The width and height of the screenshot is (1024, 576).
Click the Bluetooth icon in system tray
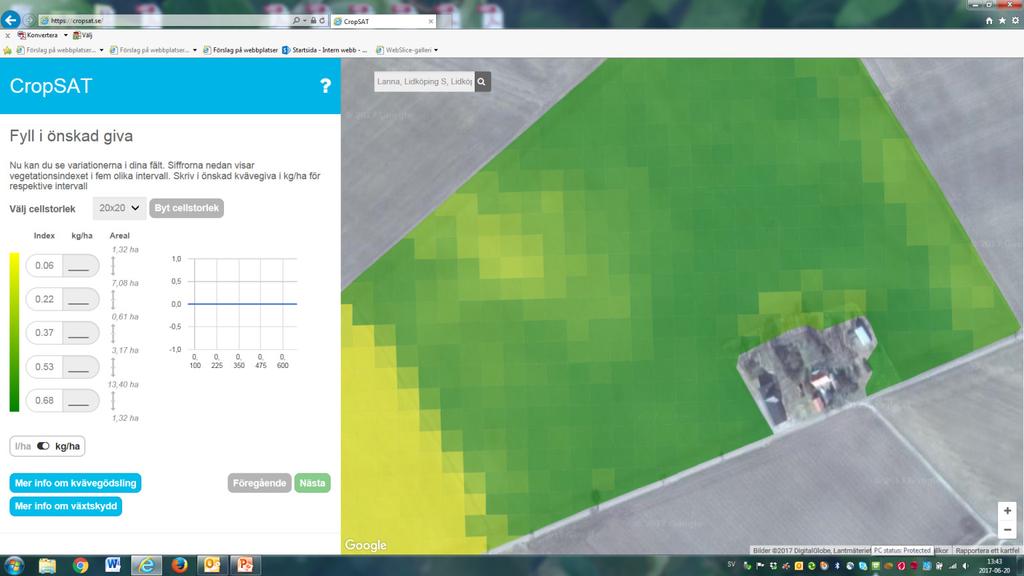click(837, 566)
